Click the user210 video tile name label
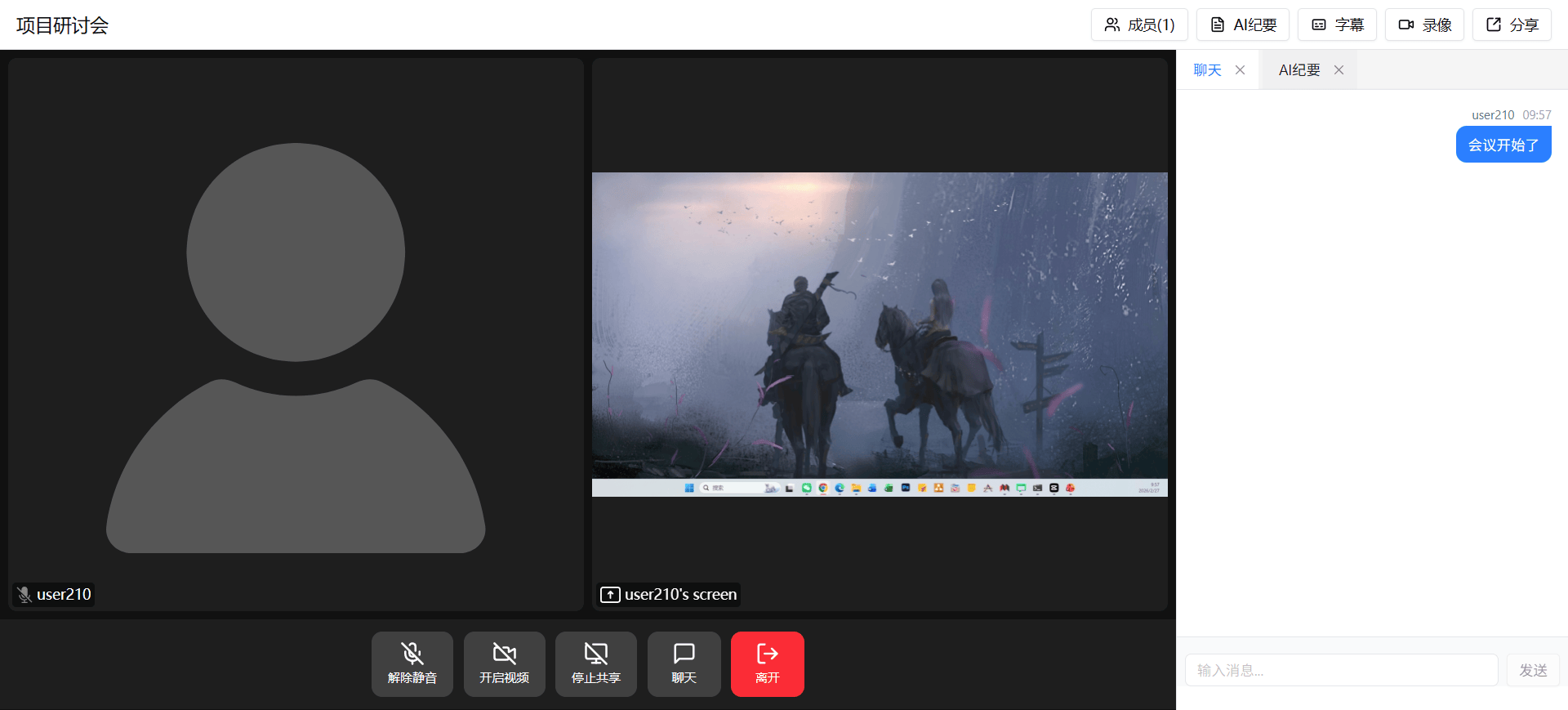This screenshot has height=710, width=1568. (64, 595)
